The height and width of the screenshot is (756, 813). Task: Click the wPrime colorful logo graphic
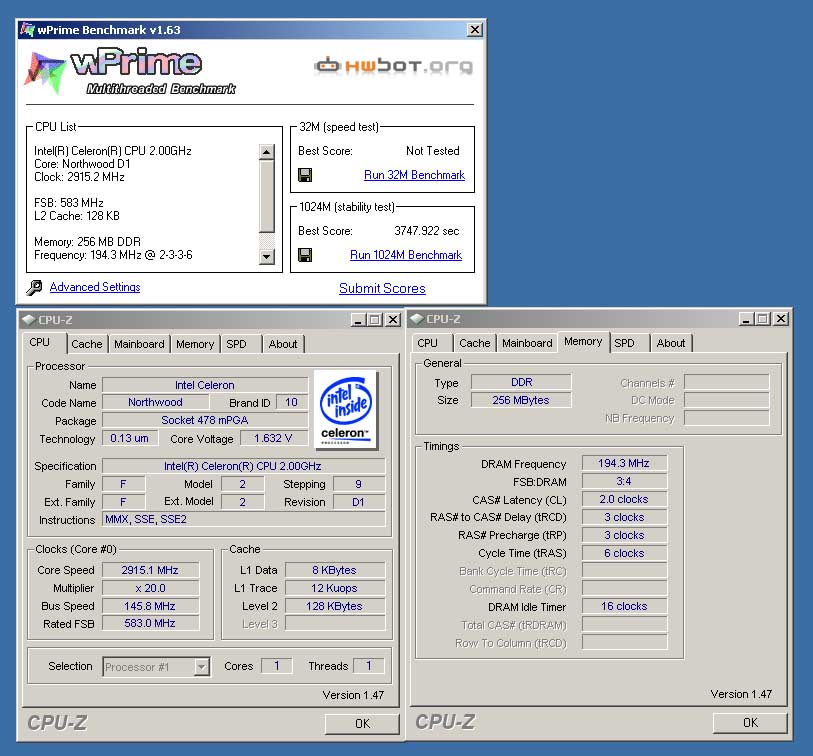(45, 73)
